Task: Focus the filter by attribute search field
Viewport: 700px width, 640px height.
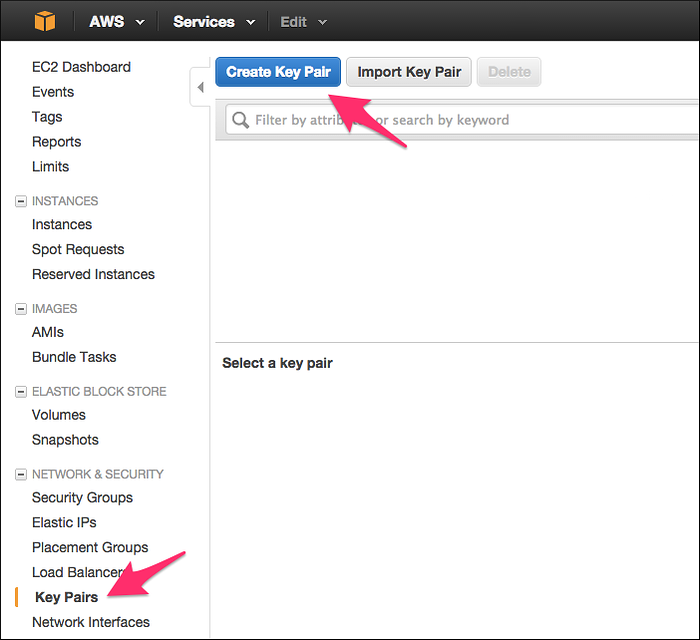Action: click(462, 120)
